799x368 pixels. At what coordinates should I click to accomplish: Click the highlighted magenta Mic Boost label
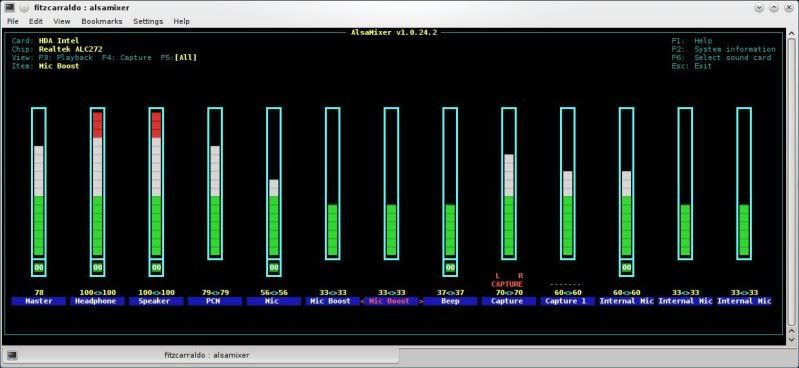point(391,301)
